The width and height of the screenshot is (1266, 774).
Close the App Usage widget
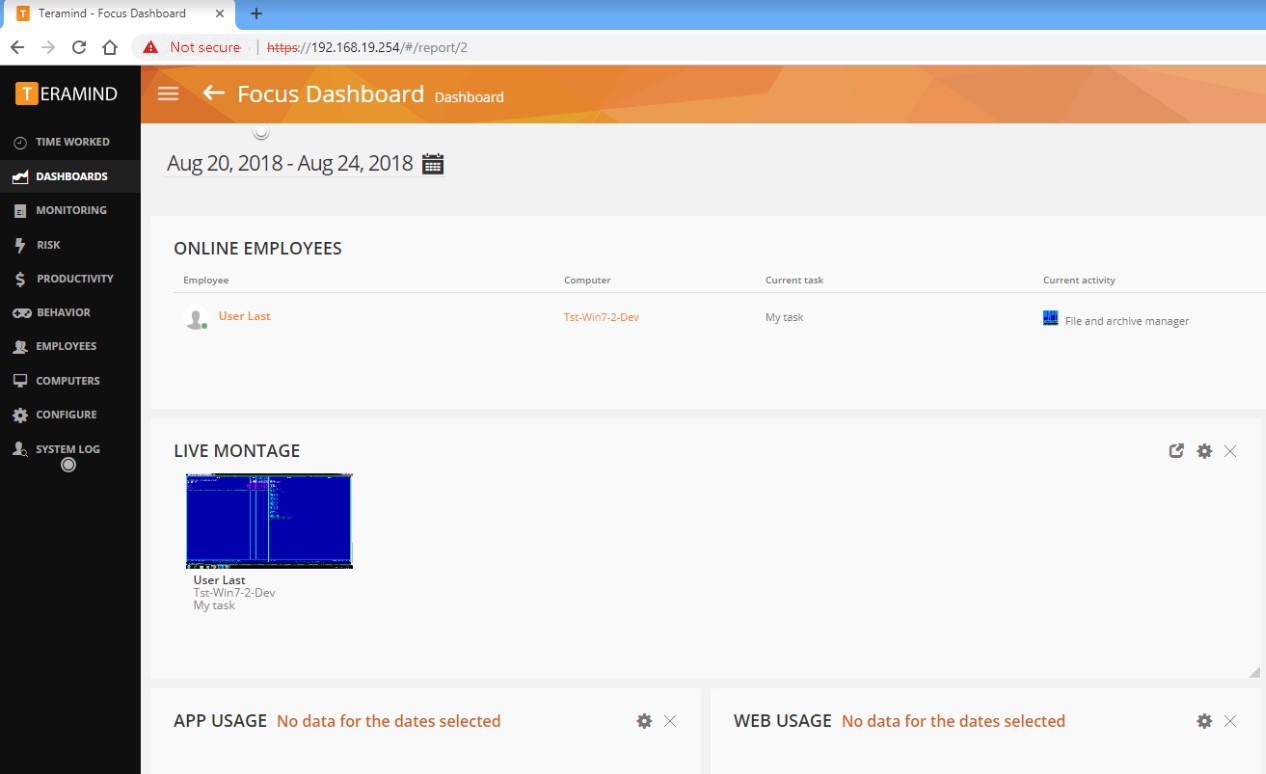pyautogui.click(x=670, y=721)
